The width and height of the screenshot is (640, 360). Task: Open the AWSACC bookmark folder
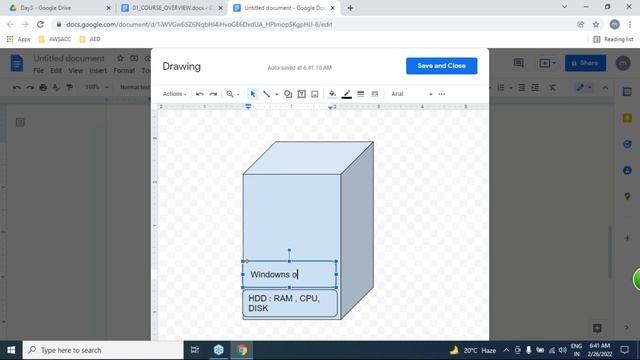[55, 39]
